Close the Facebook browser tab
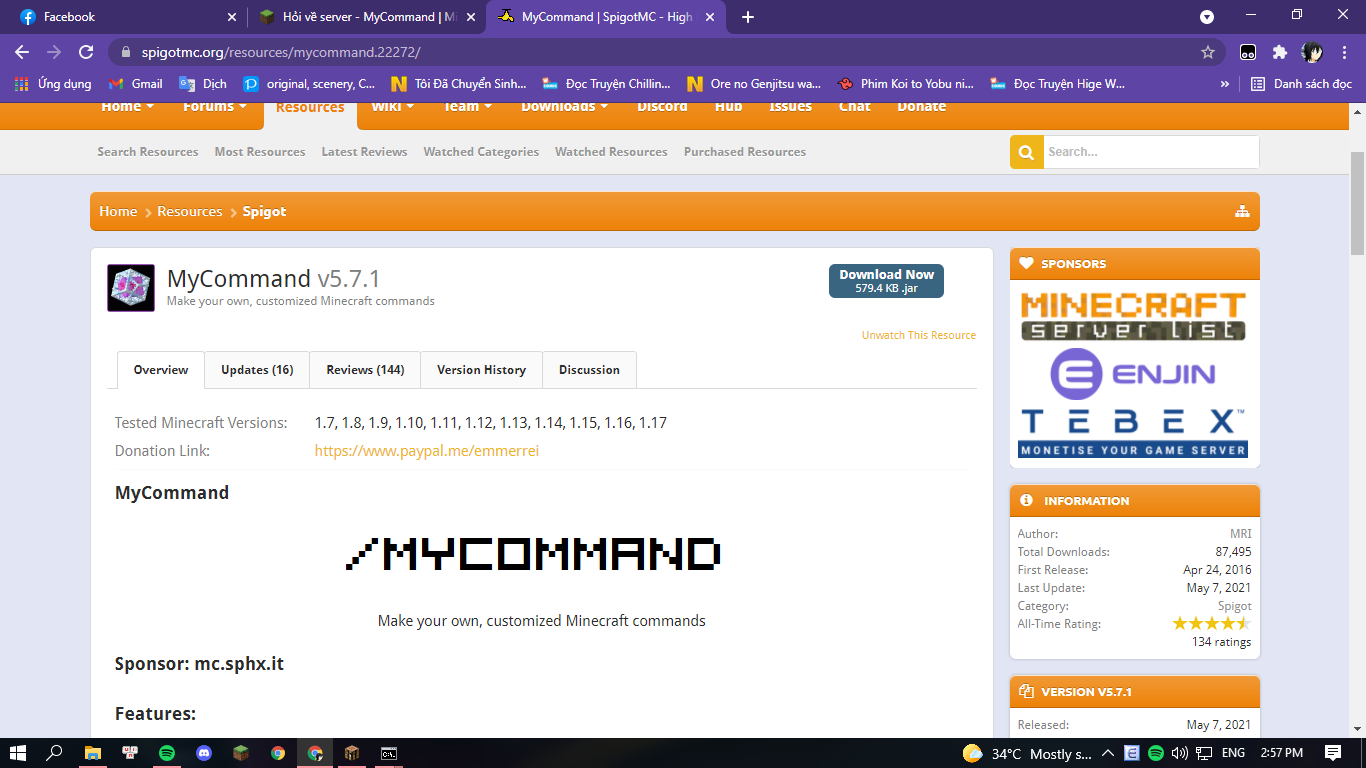Viewport: 1366px width, 768px height. [x=232, y=17]
